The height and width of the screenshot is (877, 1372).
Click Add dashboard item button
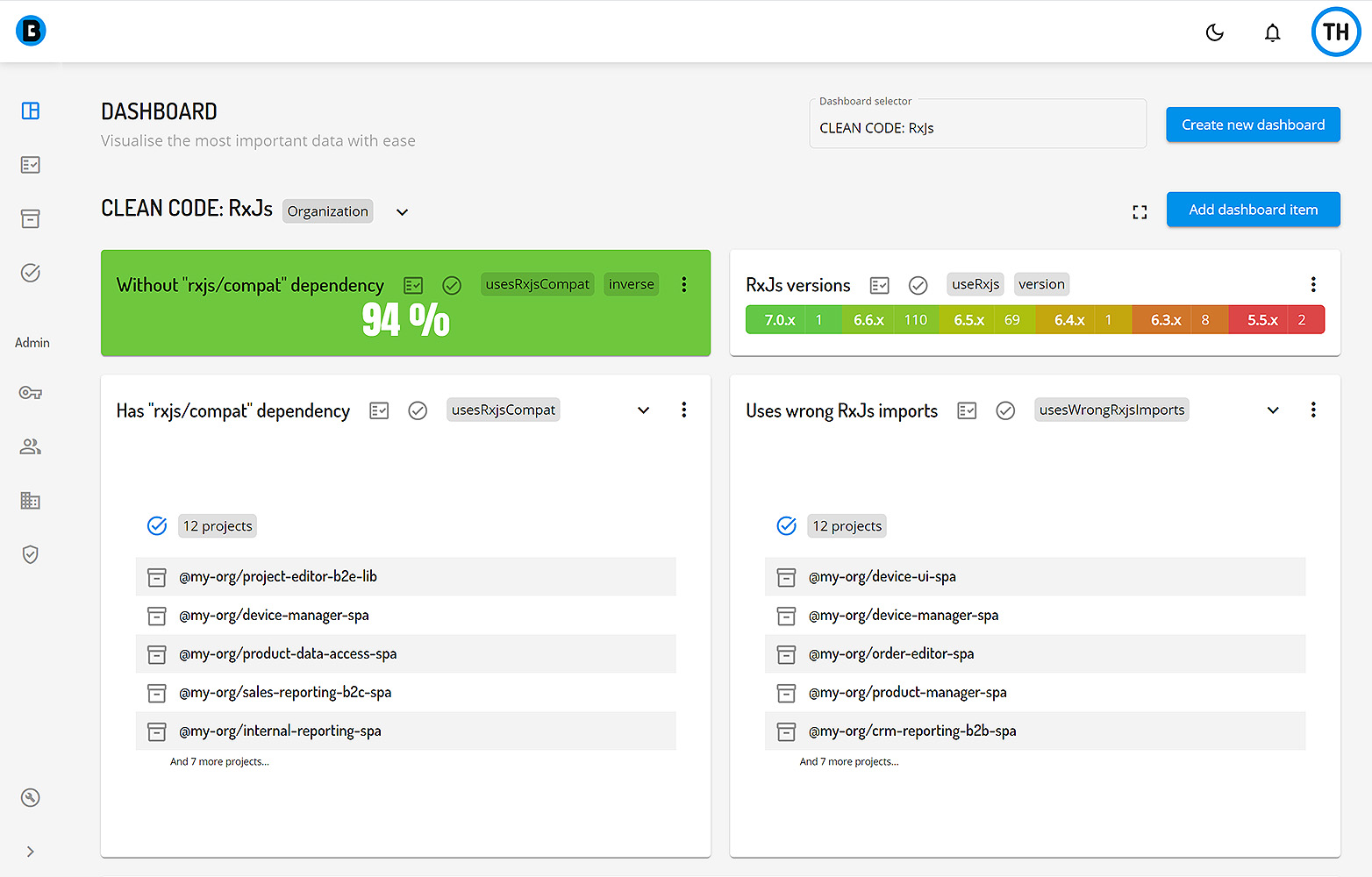coord(1253,210)
